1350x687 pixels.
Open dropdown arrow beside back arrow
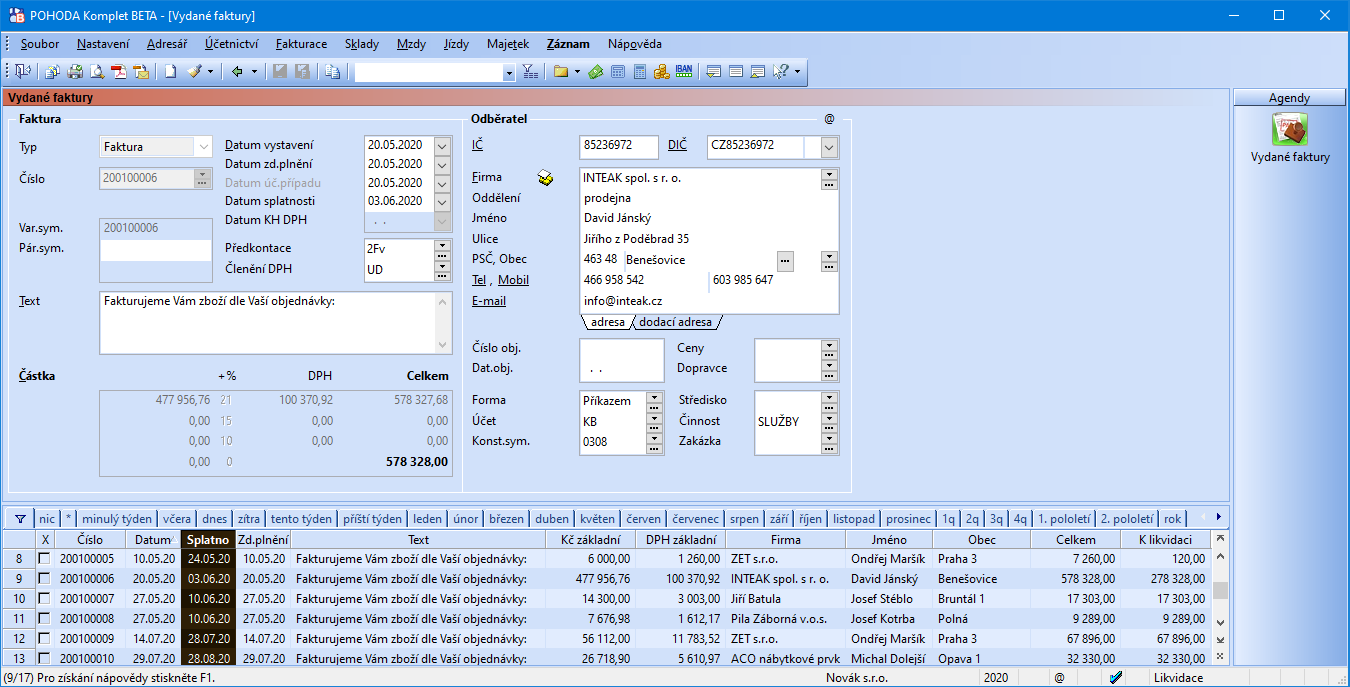click(254, 72)
